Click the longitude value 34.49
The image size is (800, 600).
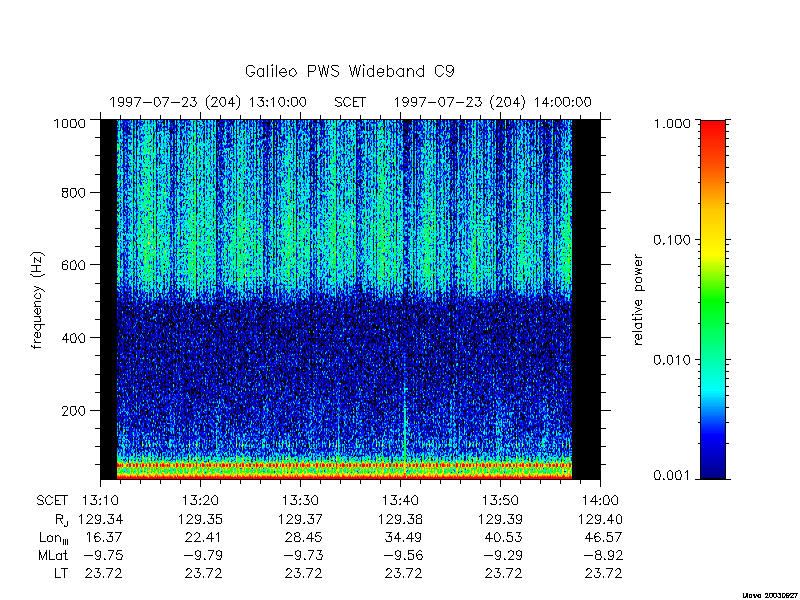click(404, 537)
